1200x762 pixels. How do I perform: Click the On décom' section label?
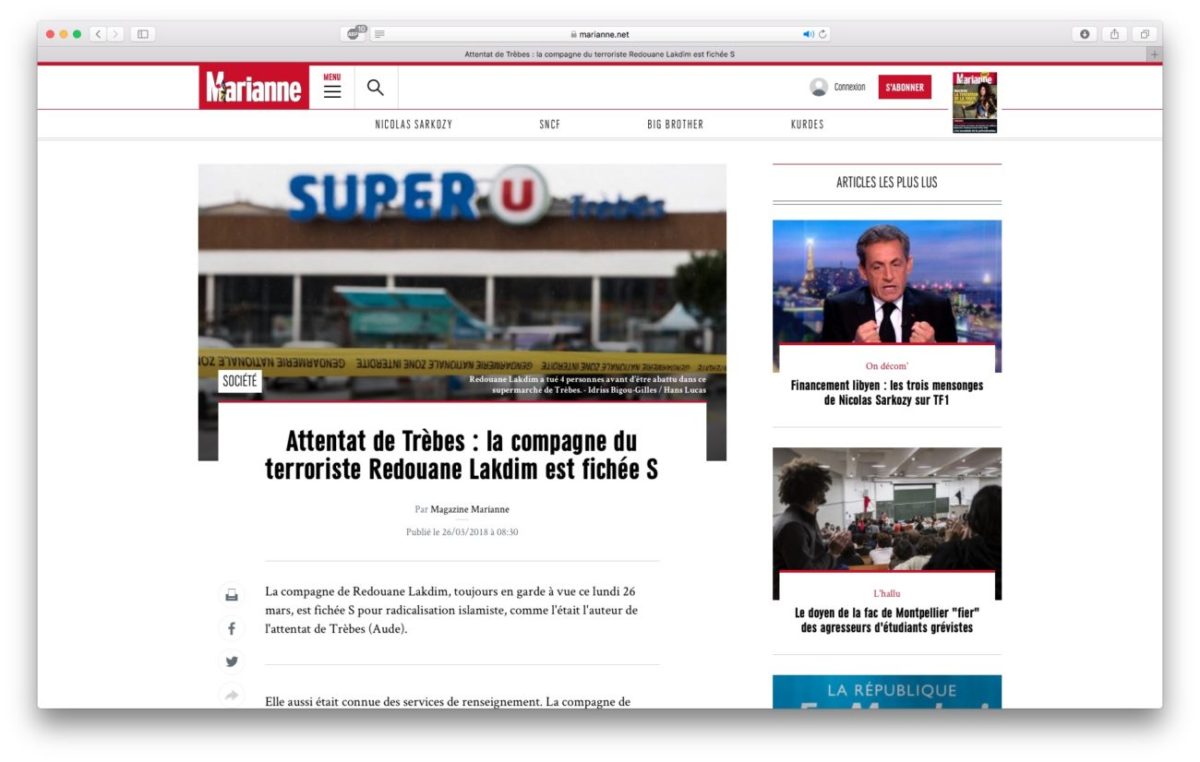887,366
